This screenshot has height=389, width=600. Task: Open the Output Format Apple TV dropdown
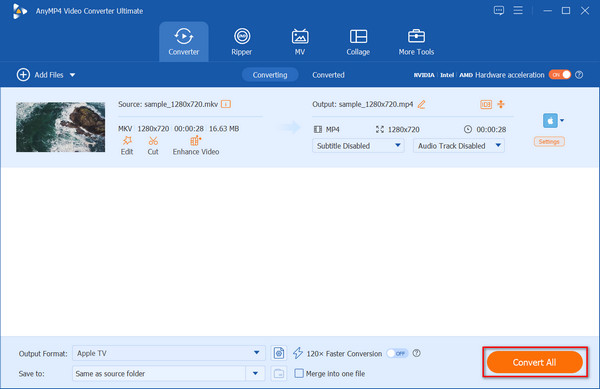(169, 353)
